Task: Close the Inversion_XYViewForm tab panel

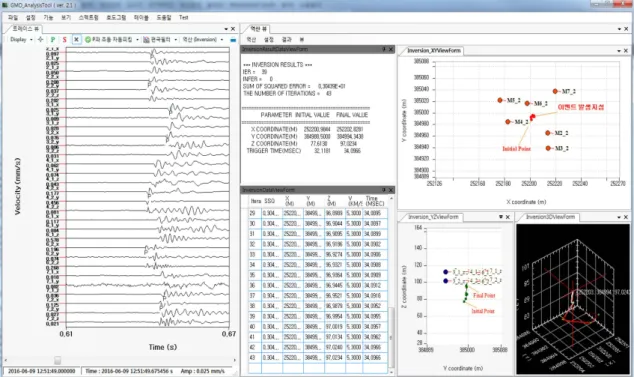Action: (626, 51)
